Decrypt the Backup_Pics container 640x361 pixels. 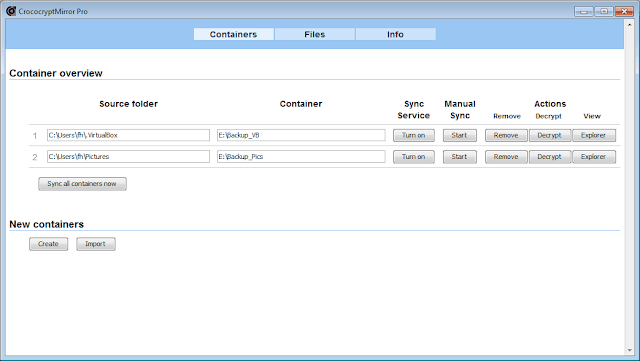pyautogui.click(x=549, y=157)
